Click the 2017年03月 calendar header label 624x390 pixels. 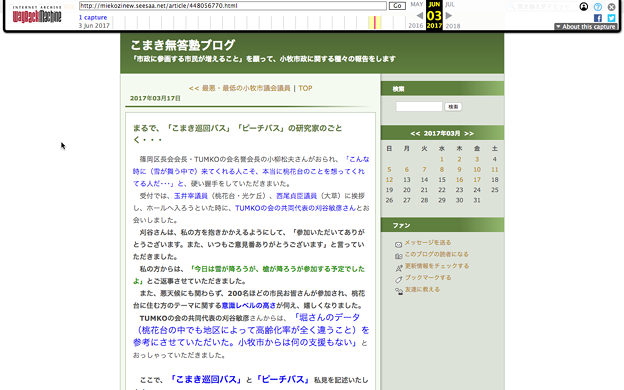442,133
